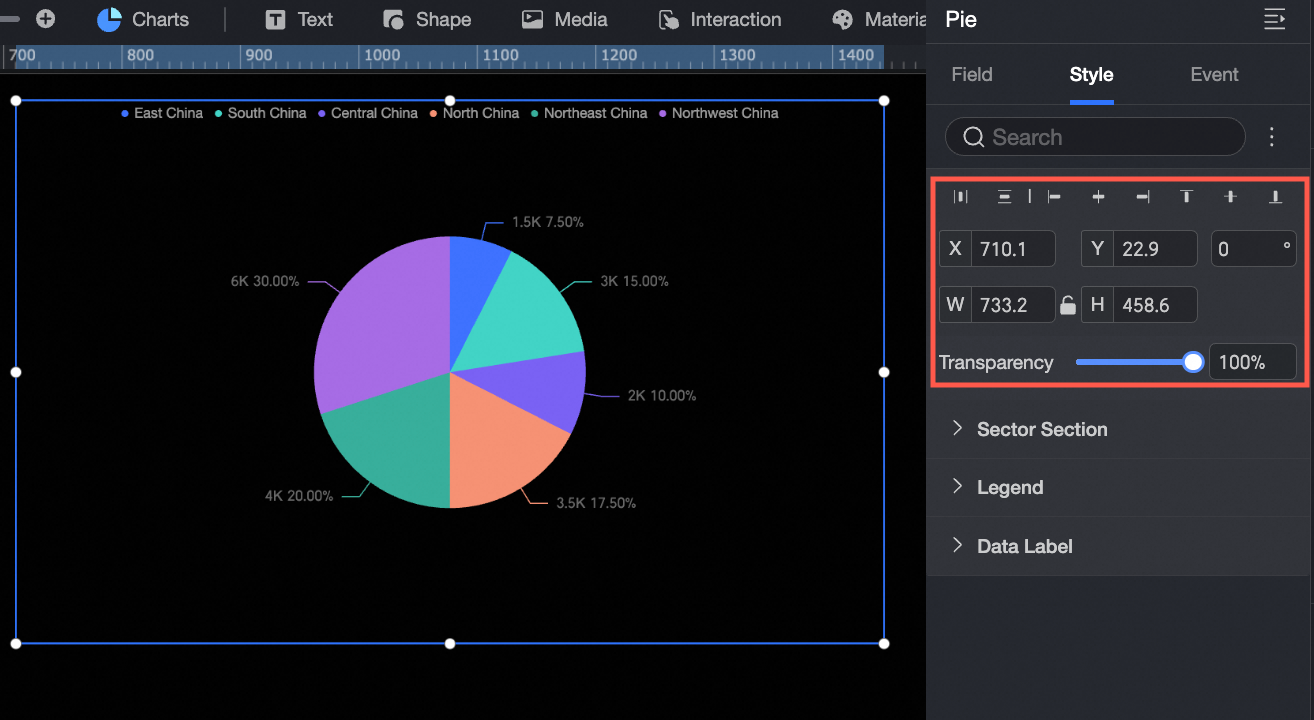Collapse the Pie panel with top-right icon
The image size is (1314, 720).
[1274, 19]
